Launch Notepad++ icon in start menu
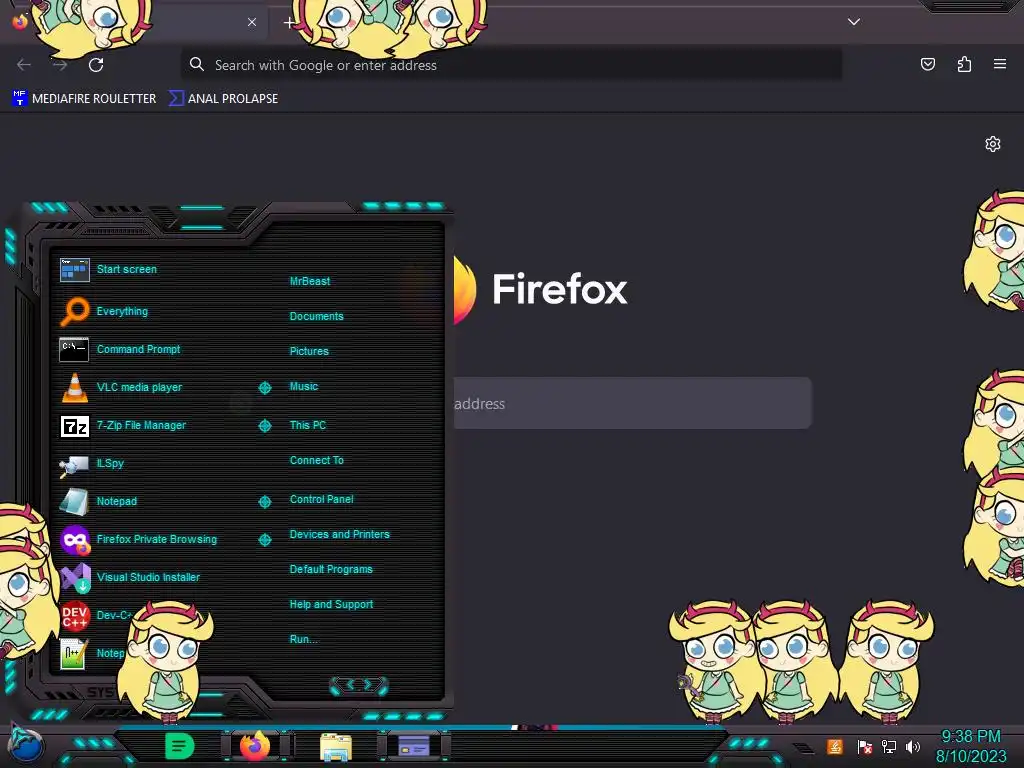The image size is (1024, 768). point(73,653)
